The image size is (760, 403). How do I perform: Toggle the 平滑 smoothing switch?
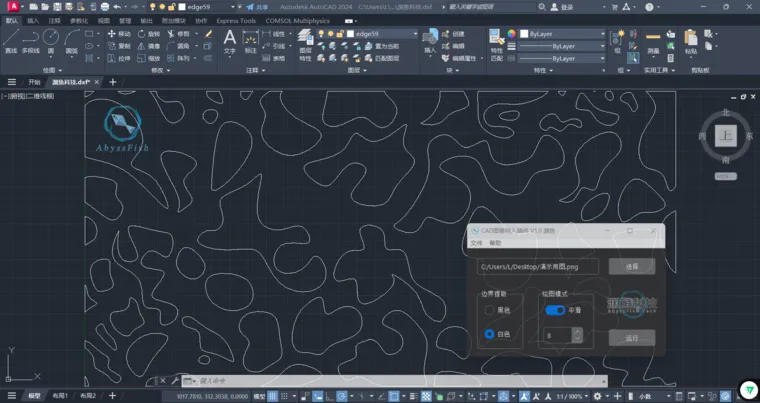[x=555, y=310]
